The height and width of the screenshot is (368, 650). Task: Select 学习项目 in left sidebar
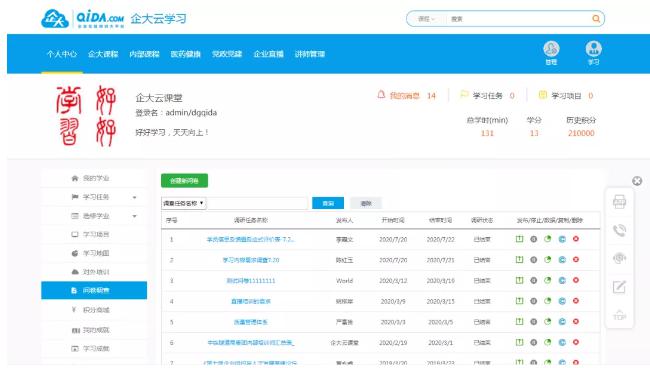94,235
